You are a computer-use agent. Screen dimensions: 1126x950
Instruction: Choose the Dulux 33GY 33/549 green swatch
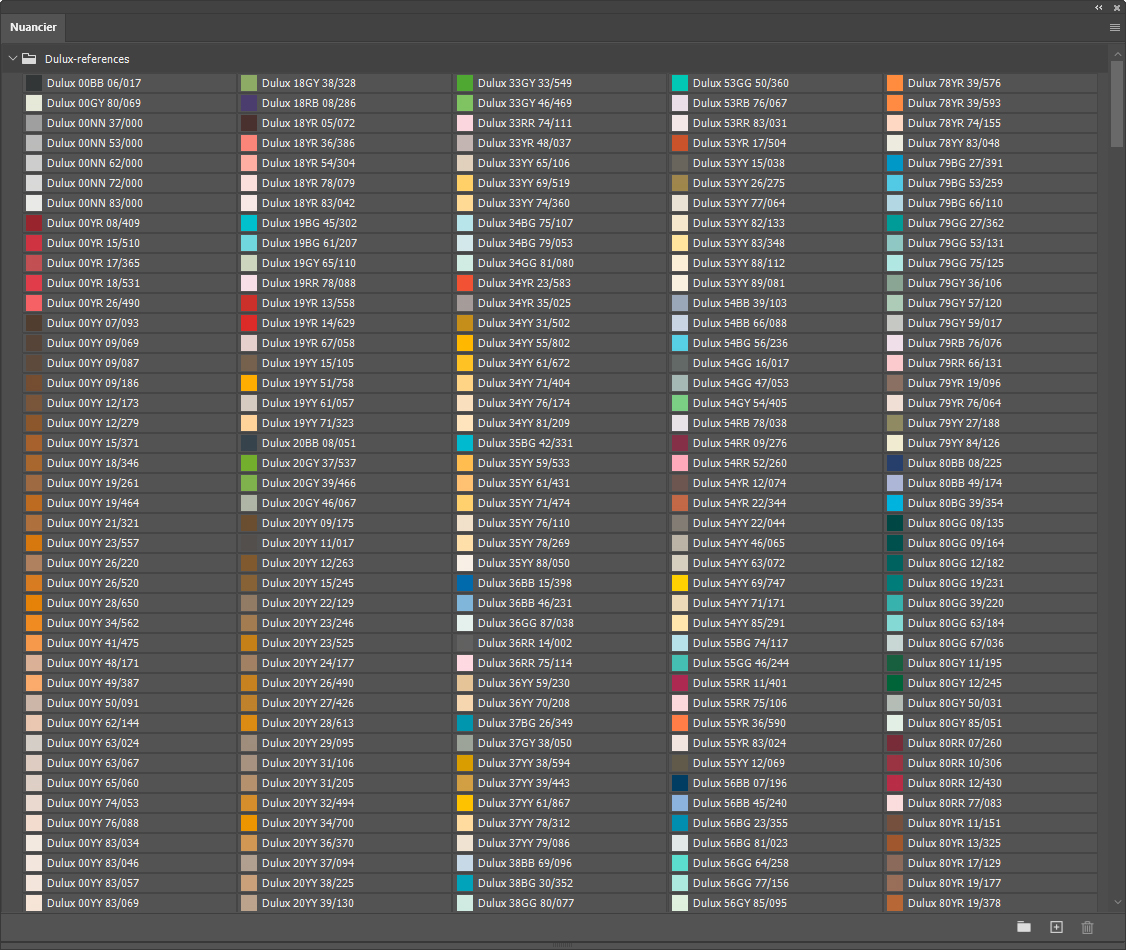(x=465, y=83)
